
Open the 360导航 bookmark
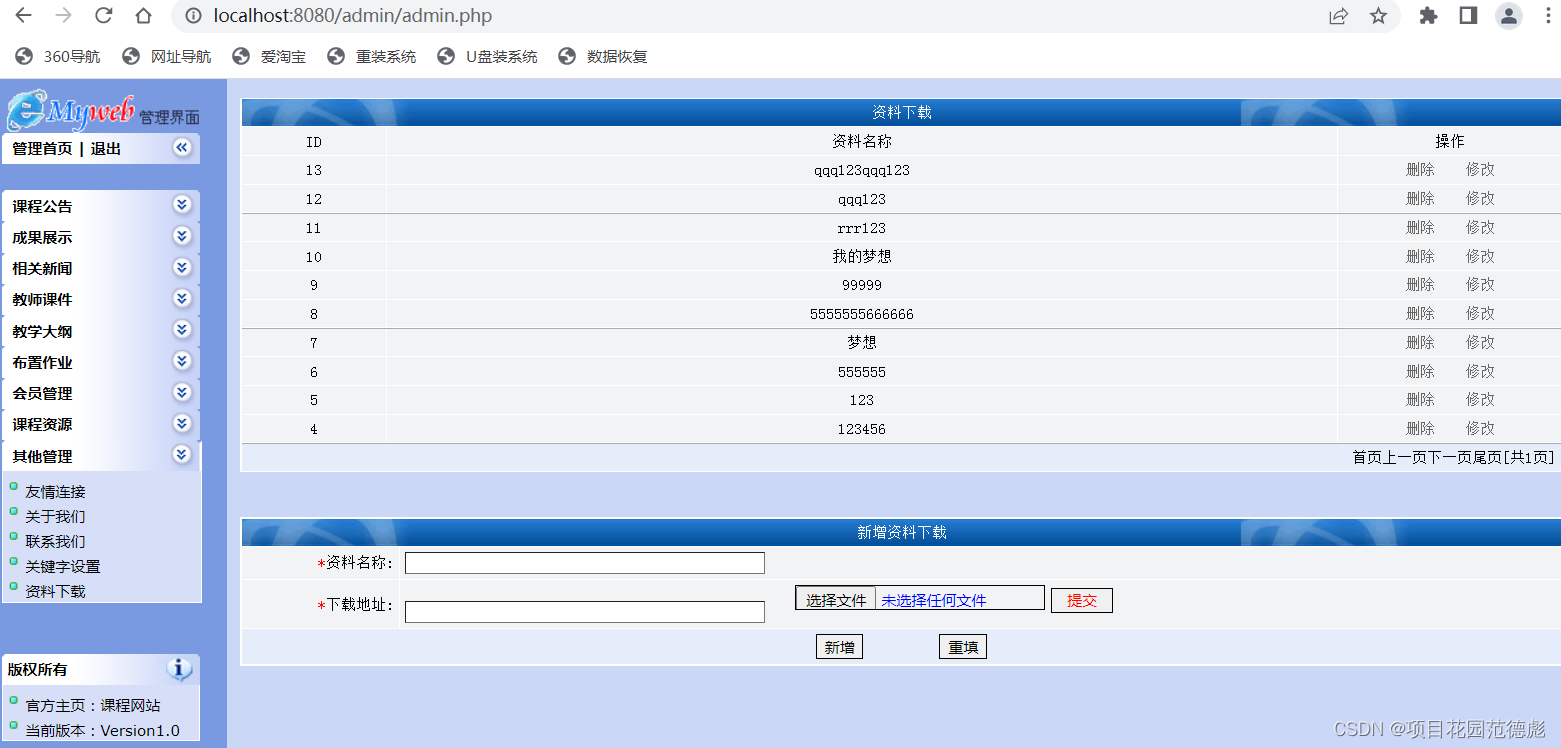coord(58,57)
